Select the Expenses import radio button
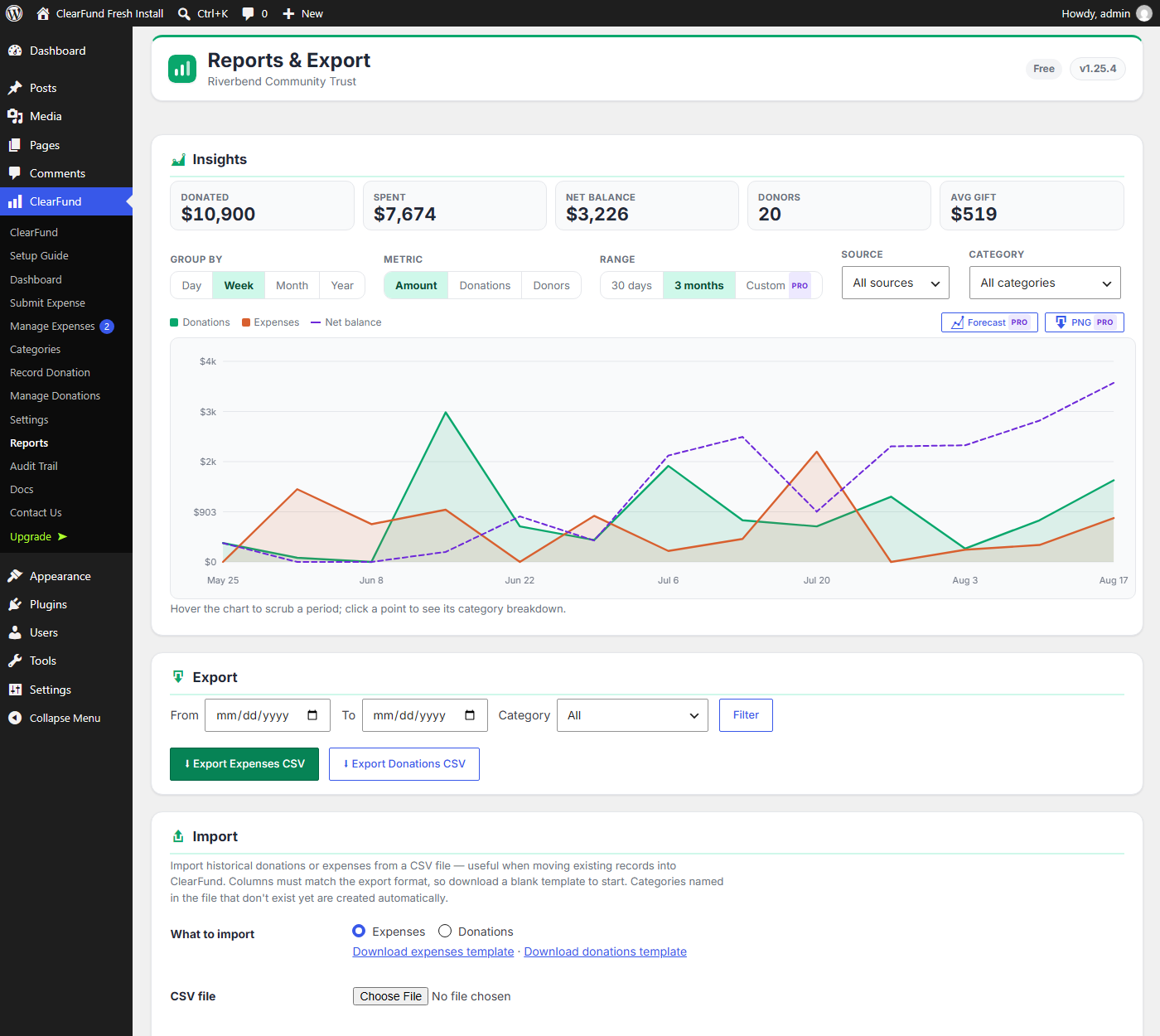The image size is (1160, 1036). tap(359, 931)
